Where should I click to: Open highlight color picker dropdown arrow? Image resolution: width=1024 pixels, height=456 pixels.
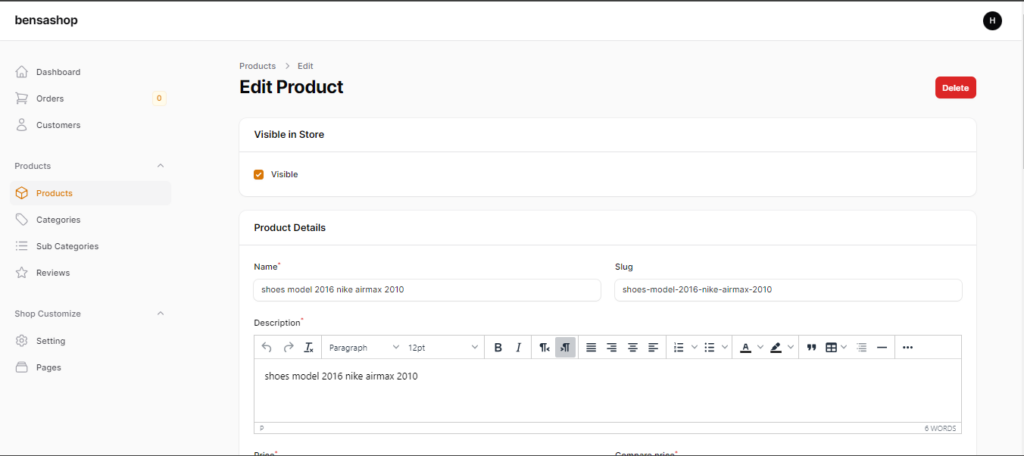coord(790,348)
